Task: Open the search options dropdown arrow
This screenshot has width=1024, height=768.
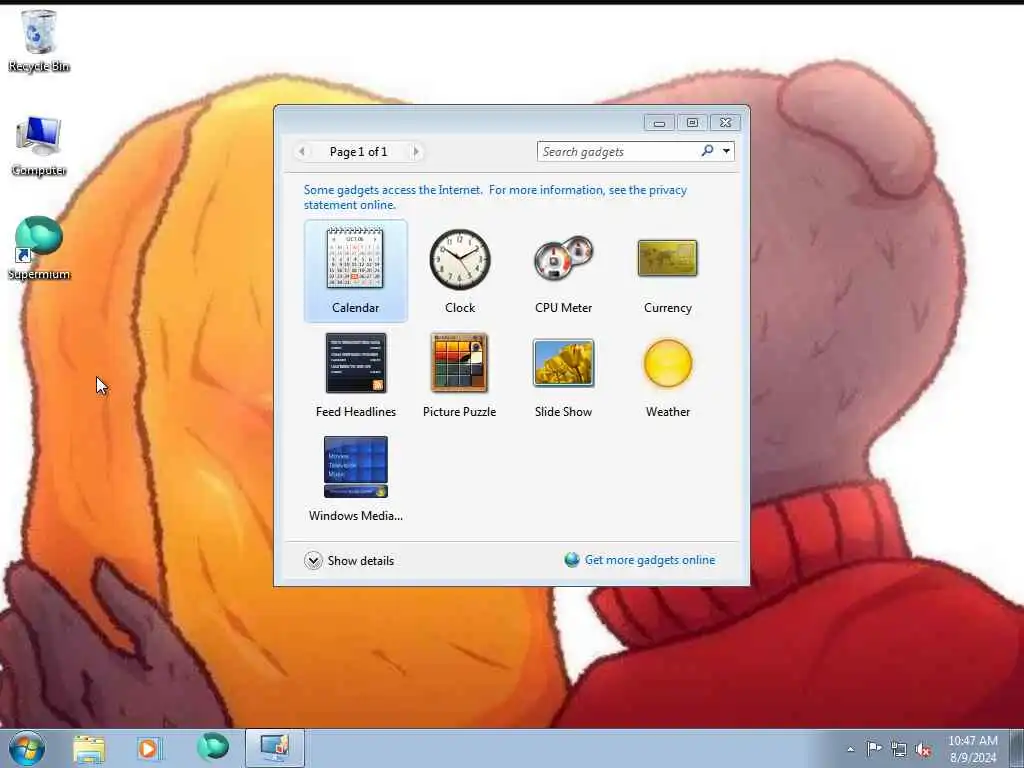Action: (726, 152)
